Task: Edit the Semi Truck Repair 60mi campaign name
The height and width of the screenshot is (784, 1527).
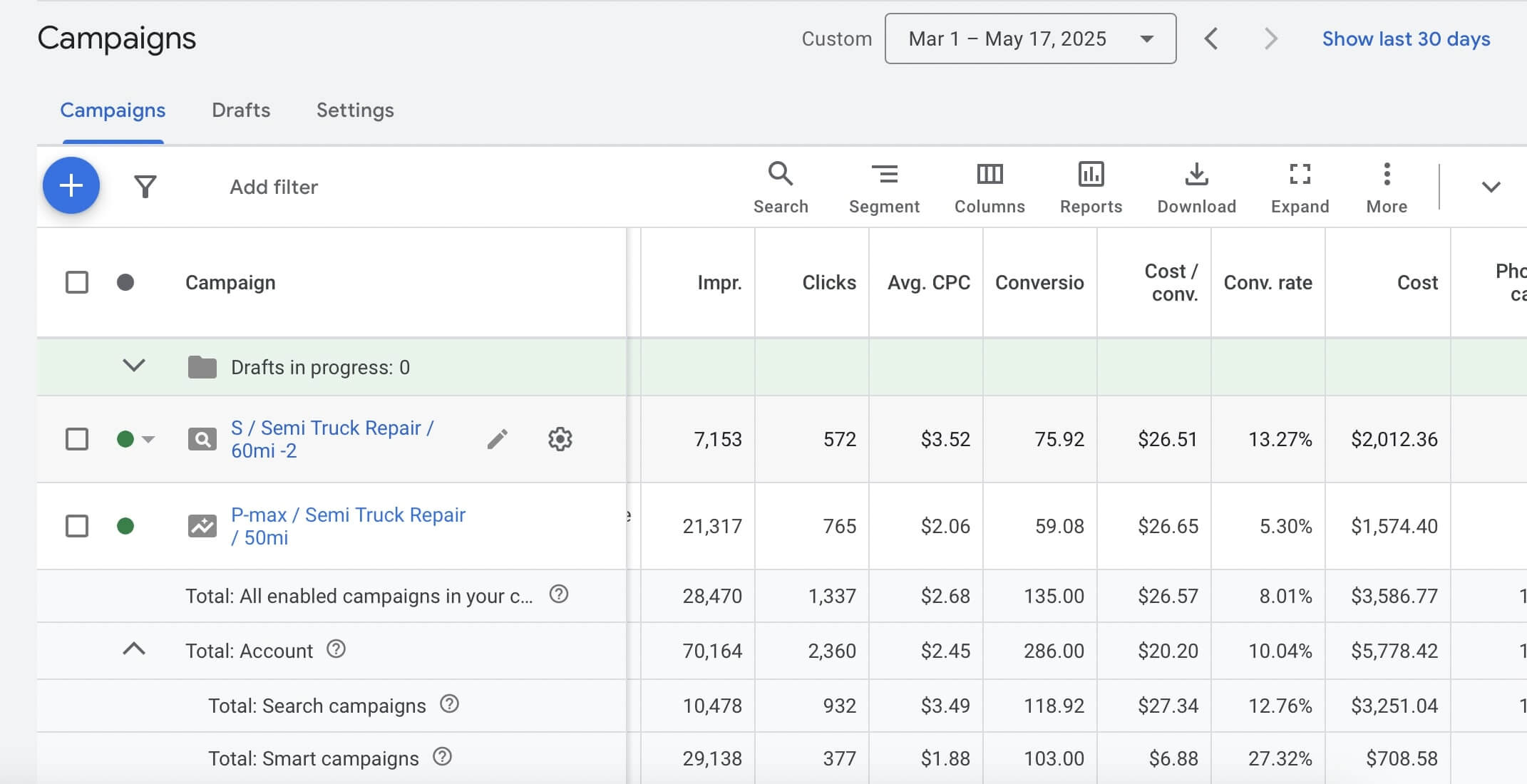Action: click(498, 439)
